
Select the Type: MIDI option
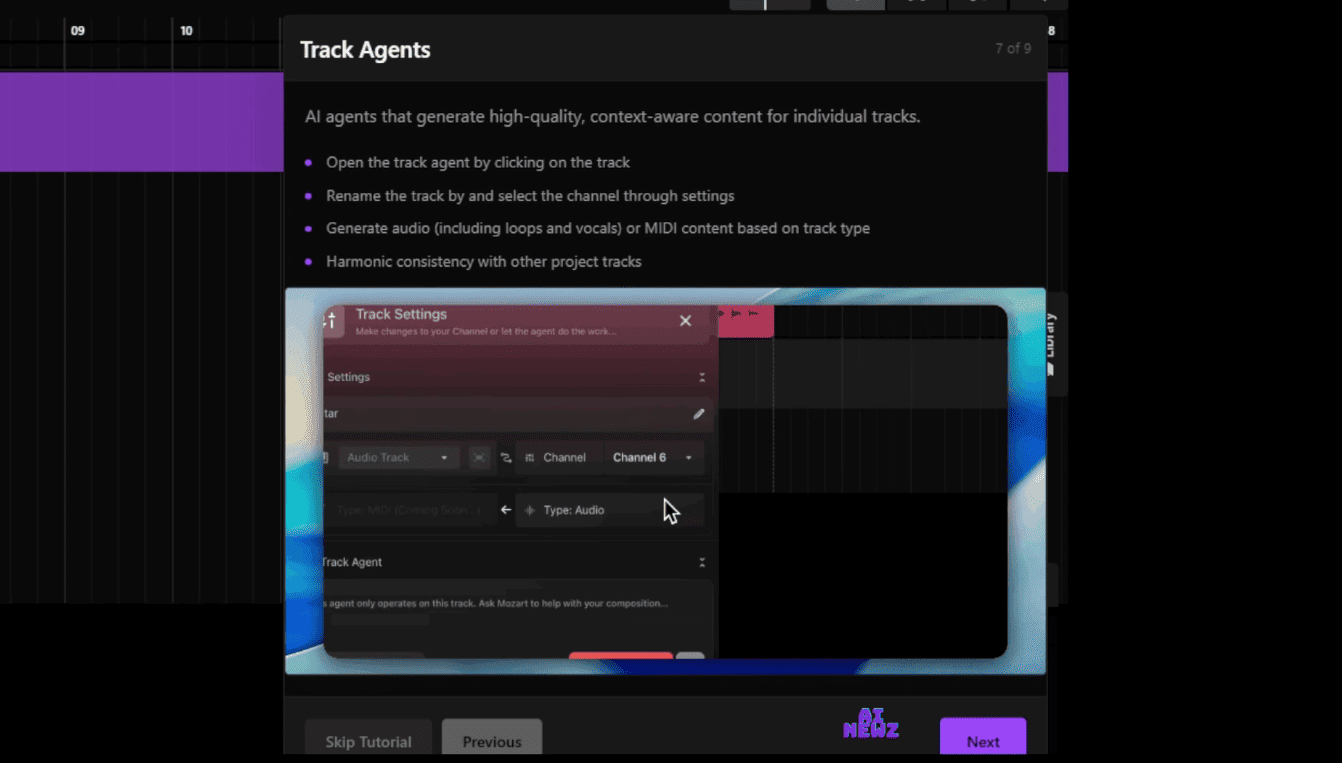click(410, 509)
